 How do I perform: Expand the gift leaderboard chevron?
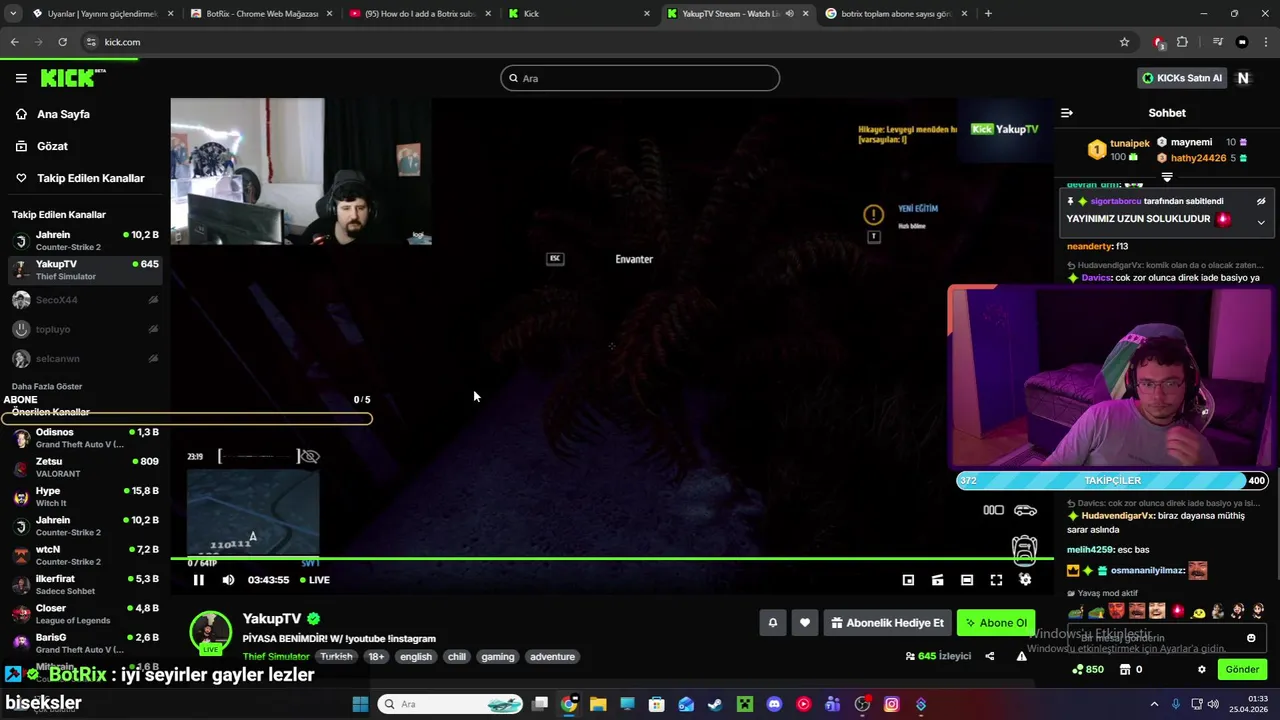[x=1167, y=177]
